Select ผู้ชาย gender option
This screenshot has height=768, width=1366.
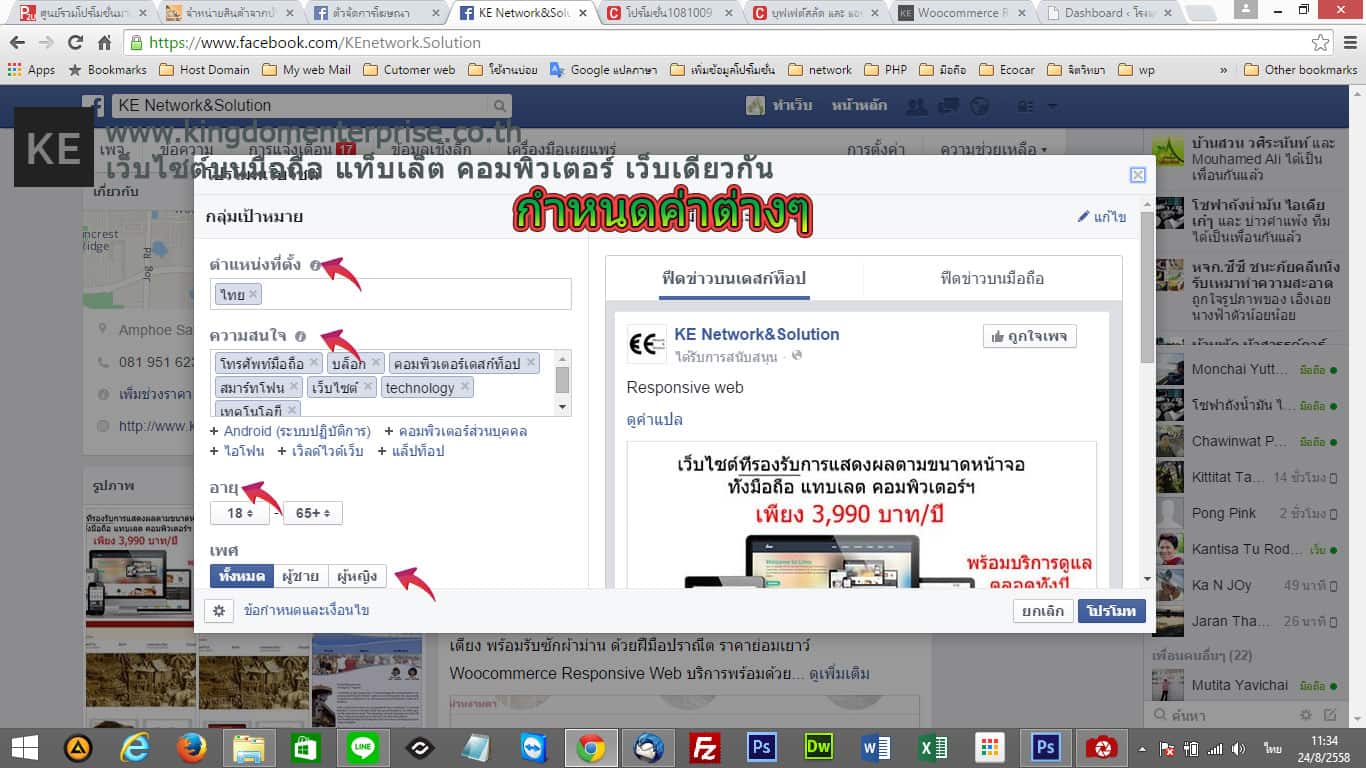click(x=300, y=576)
